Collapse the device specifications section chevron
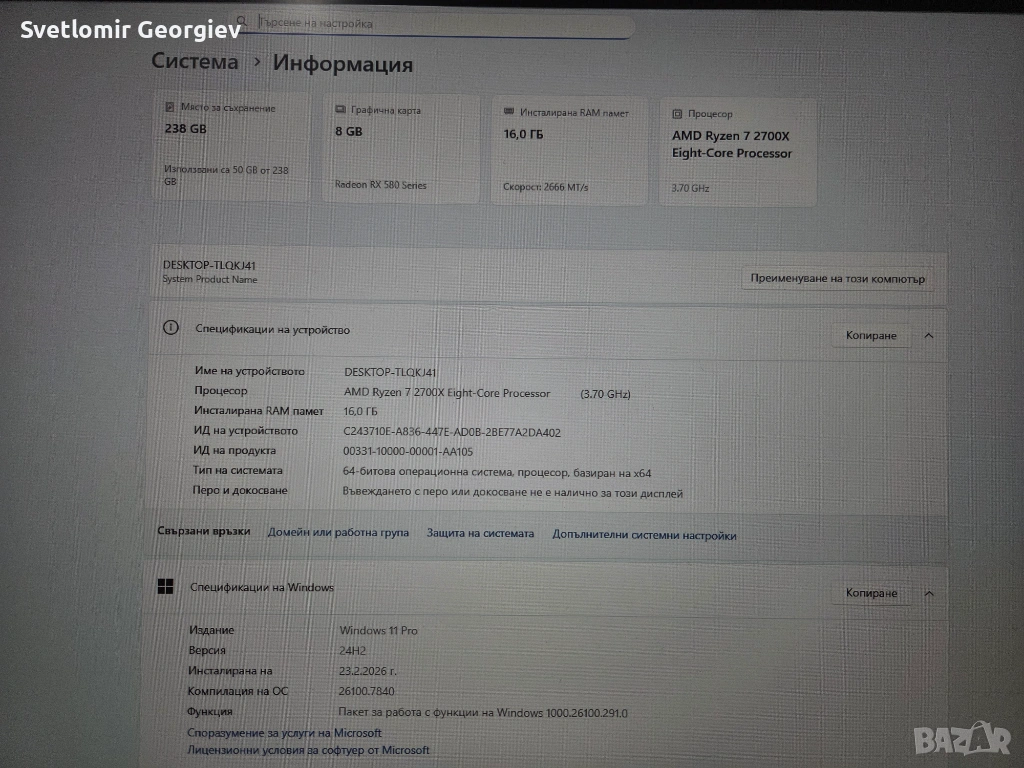Viewport: 1024px width, 768px height. (929, 336)
